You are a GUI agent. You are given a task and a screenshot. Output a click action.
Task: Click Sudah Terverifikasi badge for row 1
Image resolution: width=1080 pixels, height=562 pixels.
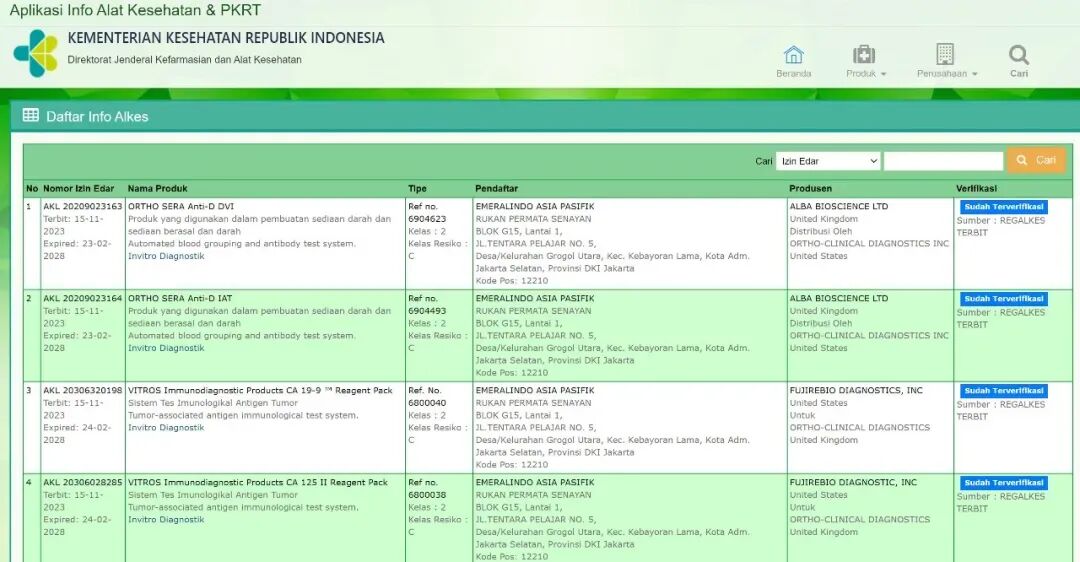1003,207
